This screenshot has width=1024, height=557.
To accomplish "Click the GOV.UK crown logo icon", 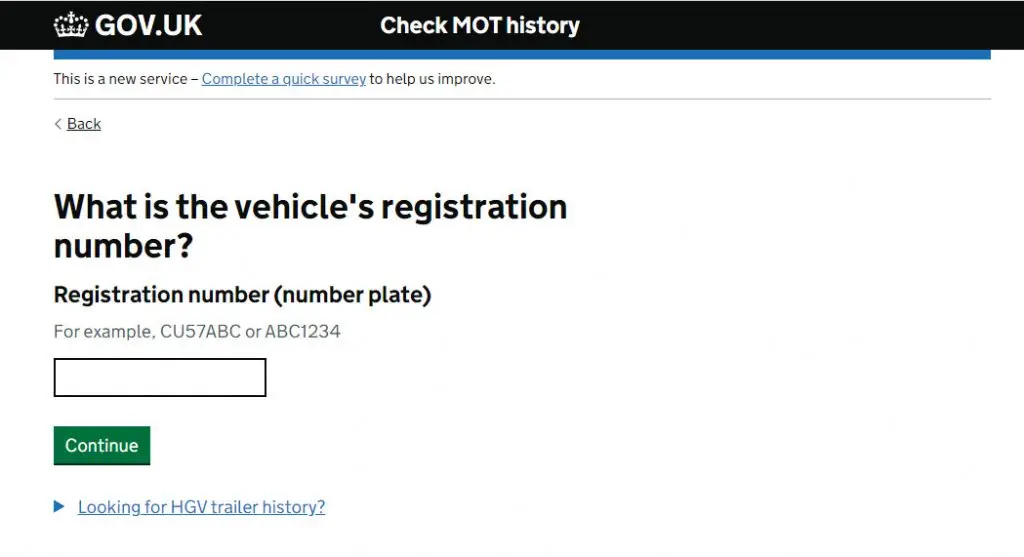I will (x=71, y=25).
